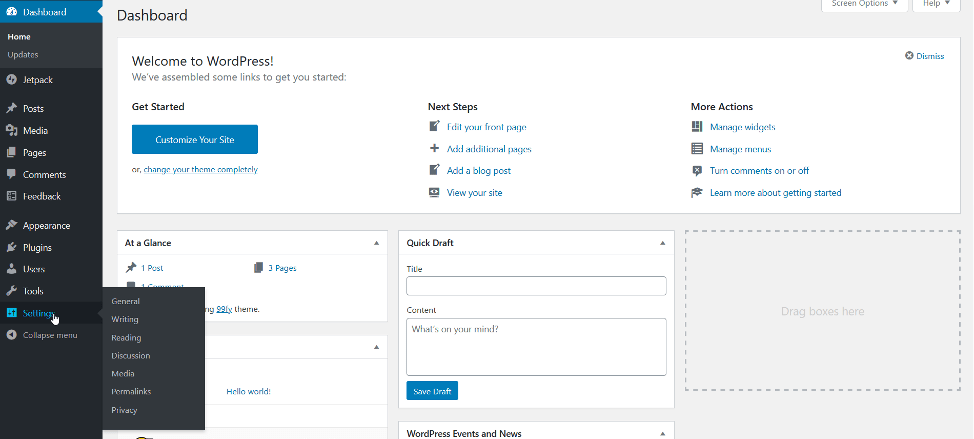This screenshot has width=974, height=439.
Task: Click the Settings sliders icon
Action: [x=11, y=313]
